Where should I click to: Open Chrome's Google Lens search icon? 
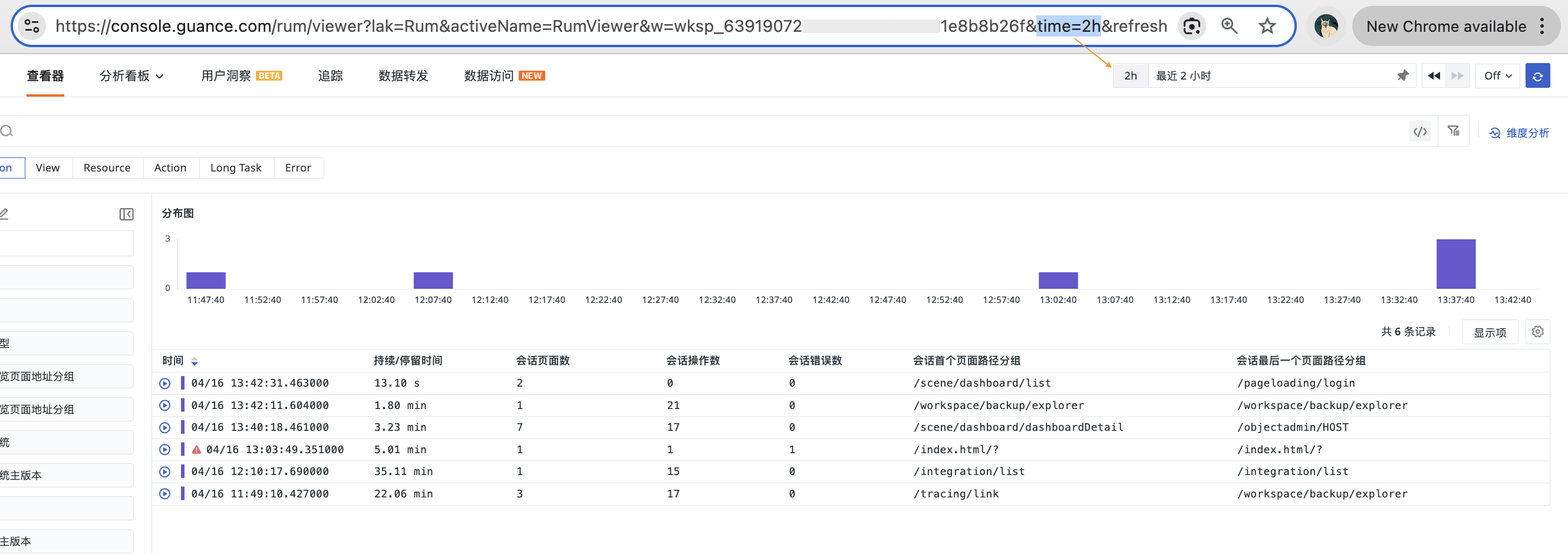(1191, 26)
